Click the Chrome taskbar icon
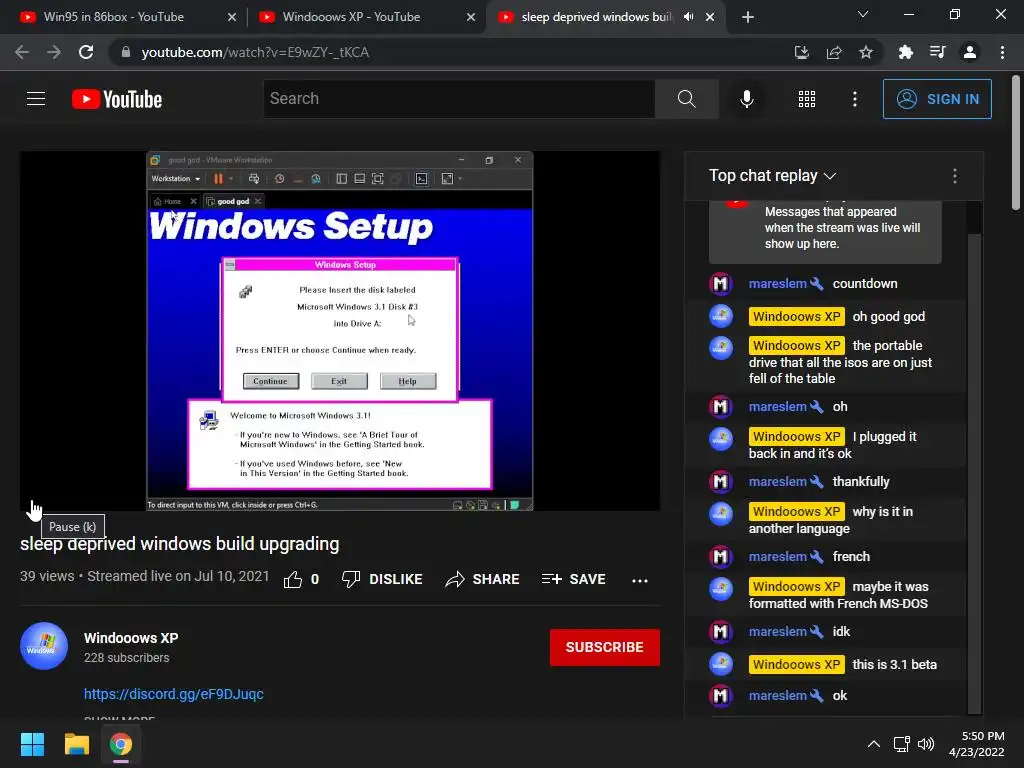The width and height of the screenshot is (1024, 768). (121, 744)
